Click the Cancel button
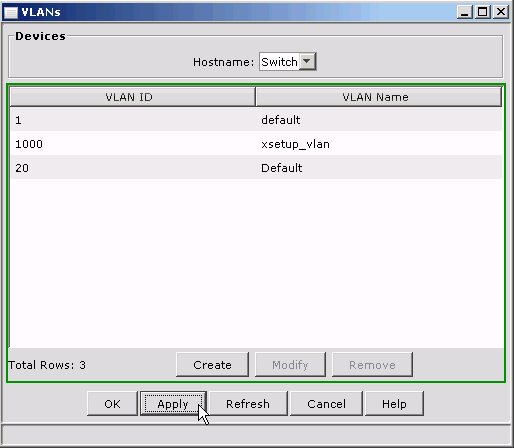This screenshot has height=448, width=514. (x=326, y=404)
